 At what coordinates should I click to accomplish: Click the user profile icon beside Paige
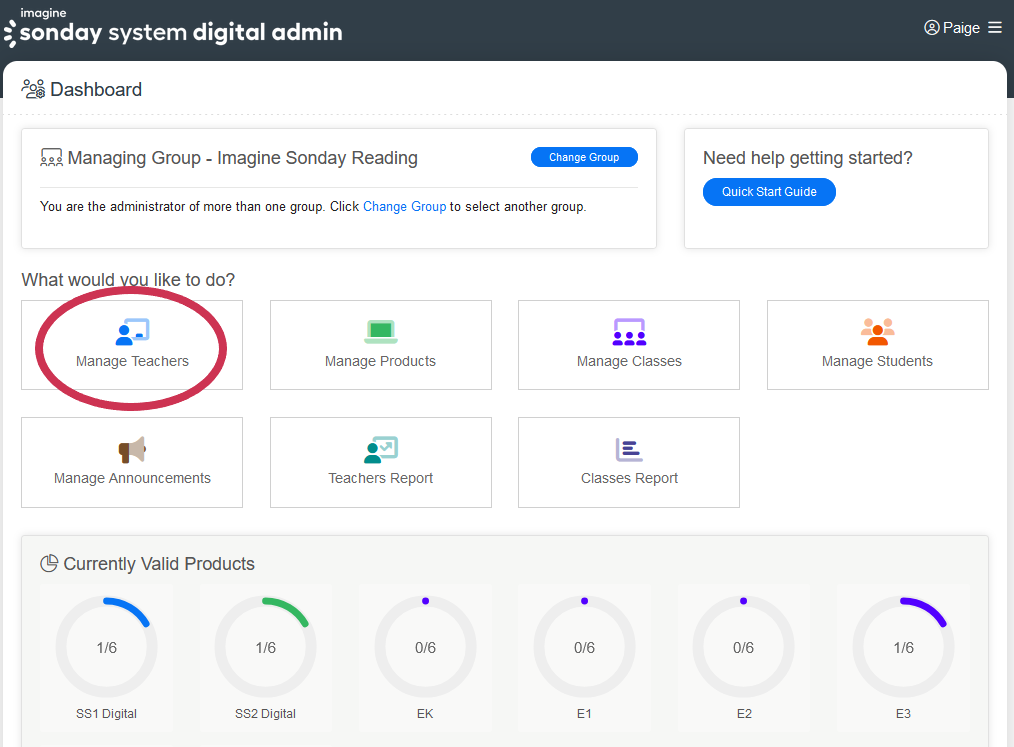pyautogui.click(x=932, y=28)
